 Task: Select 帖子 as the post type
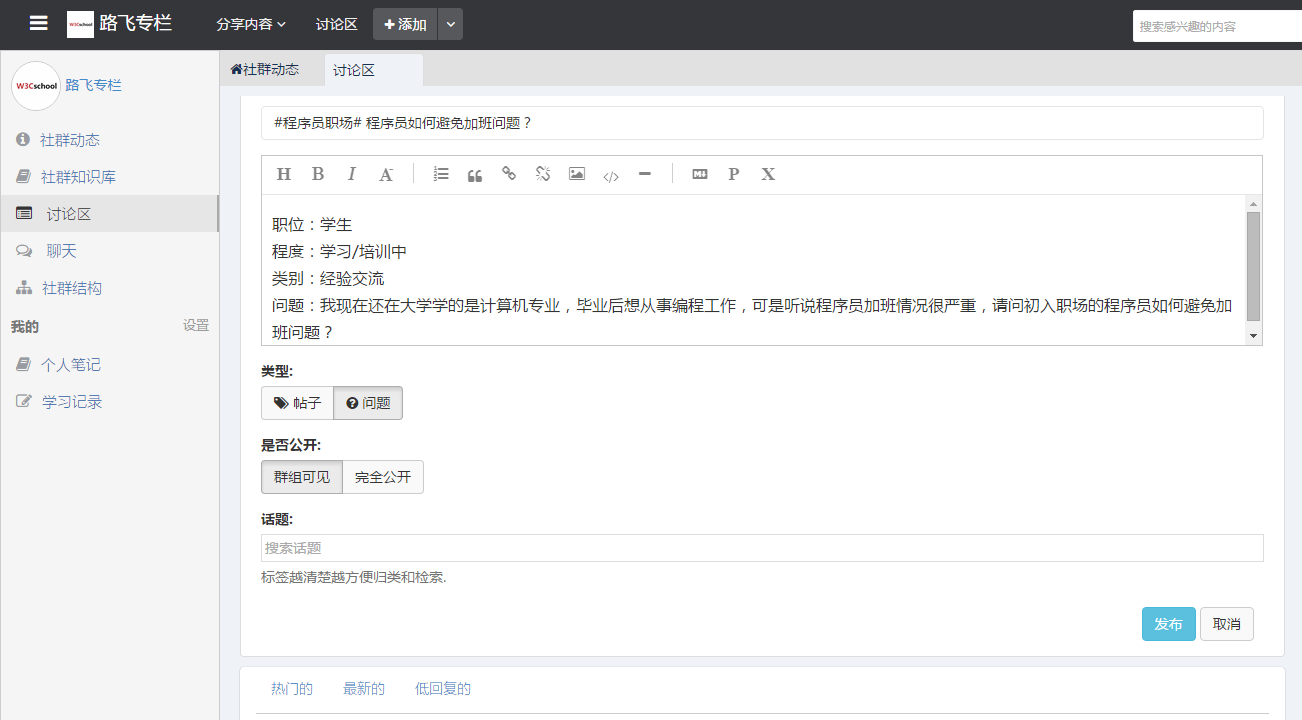(297, 403)
